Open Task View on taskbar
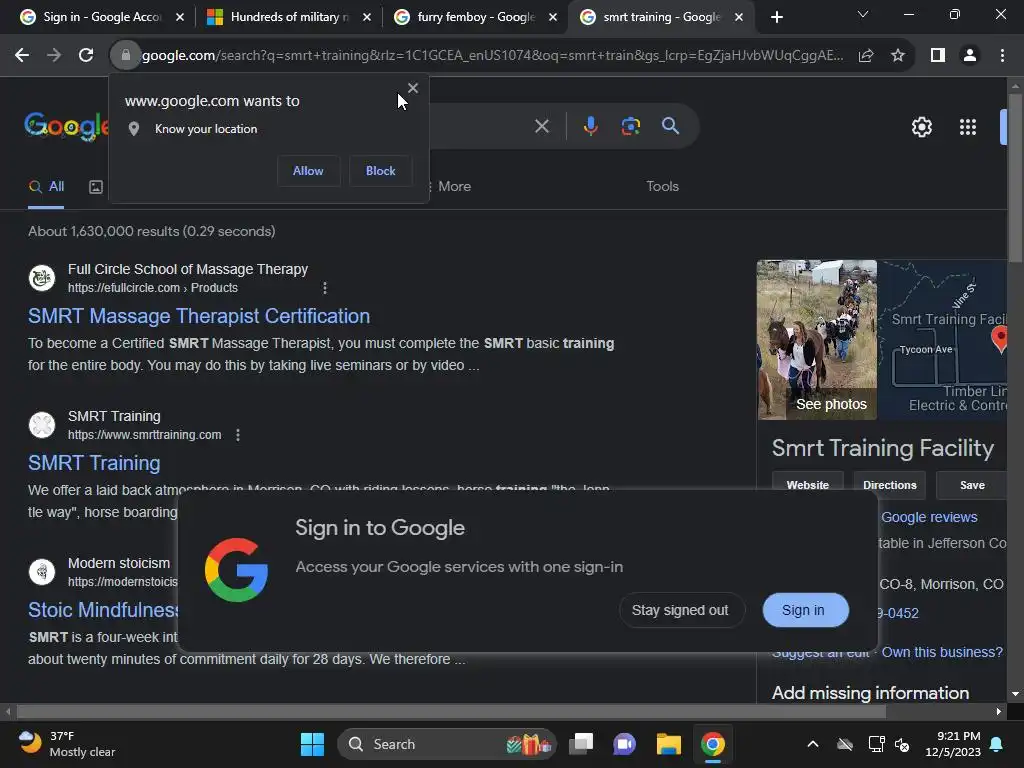The height and width of the screenshot is (768, 1024). coord(581,744)
